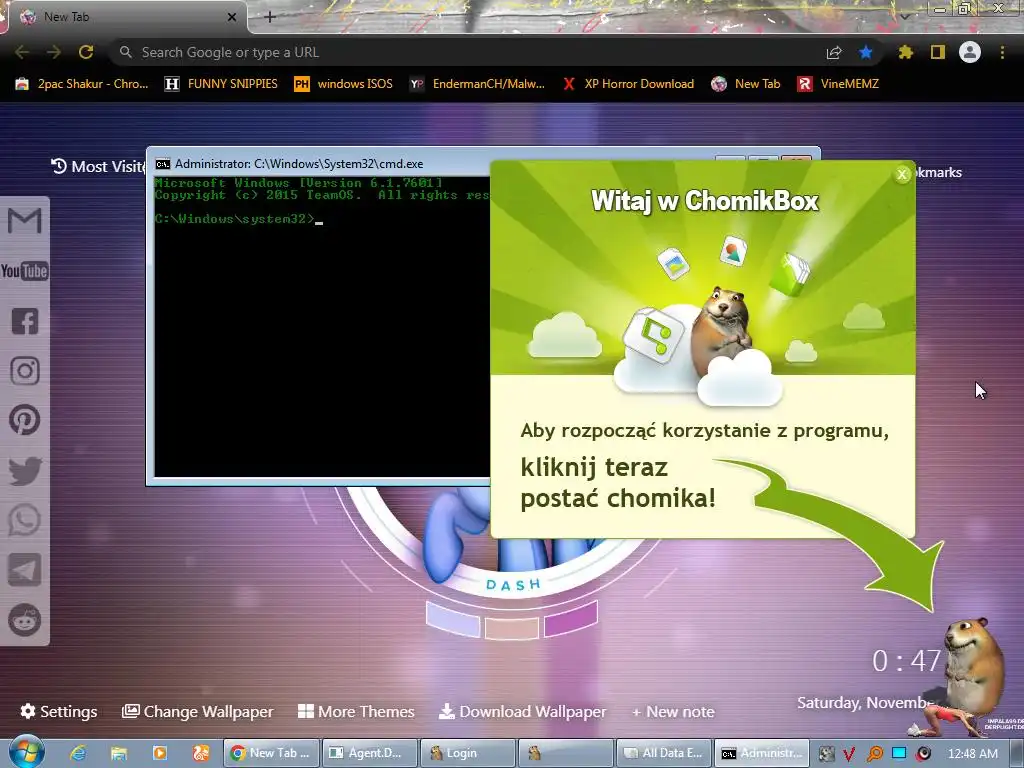Switch to the Login taskbar button
Image resolution: width=1024 pixels, height=768 pixels.
pos(468,753)
